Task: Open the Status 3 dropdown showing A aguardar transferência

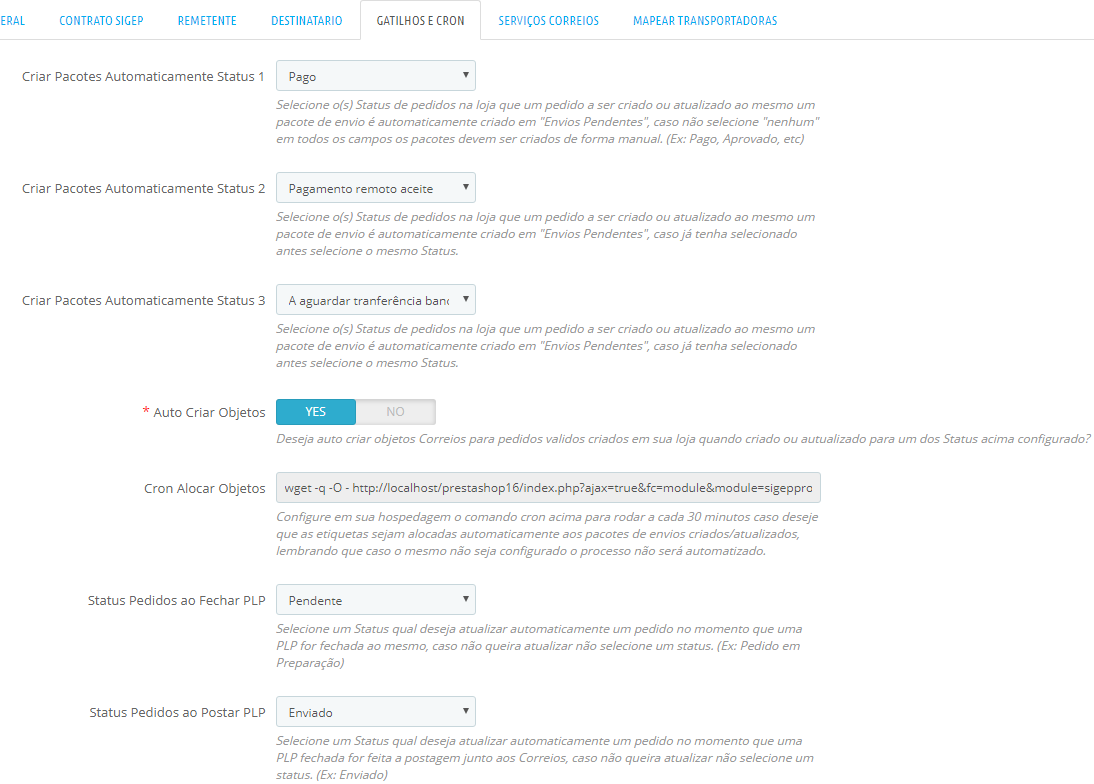Action: [x=375, y=300]
